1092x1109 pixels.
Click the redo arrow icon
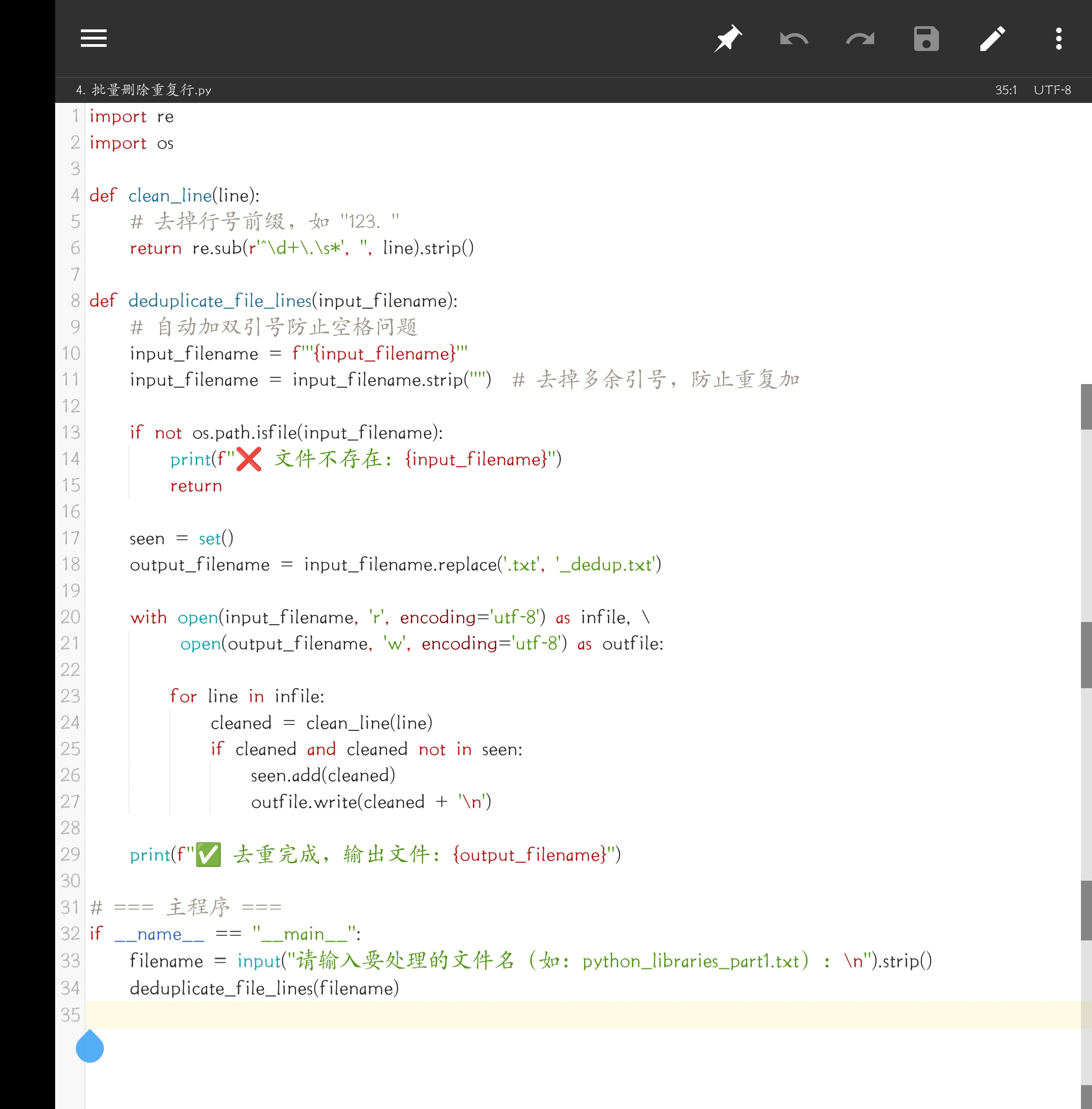point(860,39)
